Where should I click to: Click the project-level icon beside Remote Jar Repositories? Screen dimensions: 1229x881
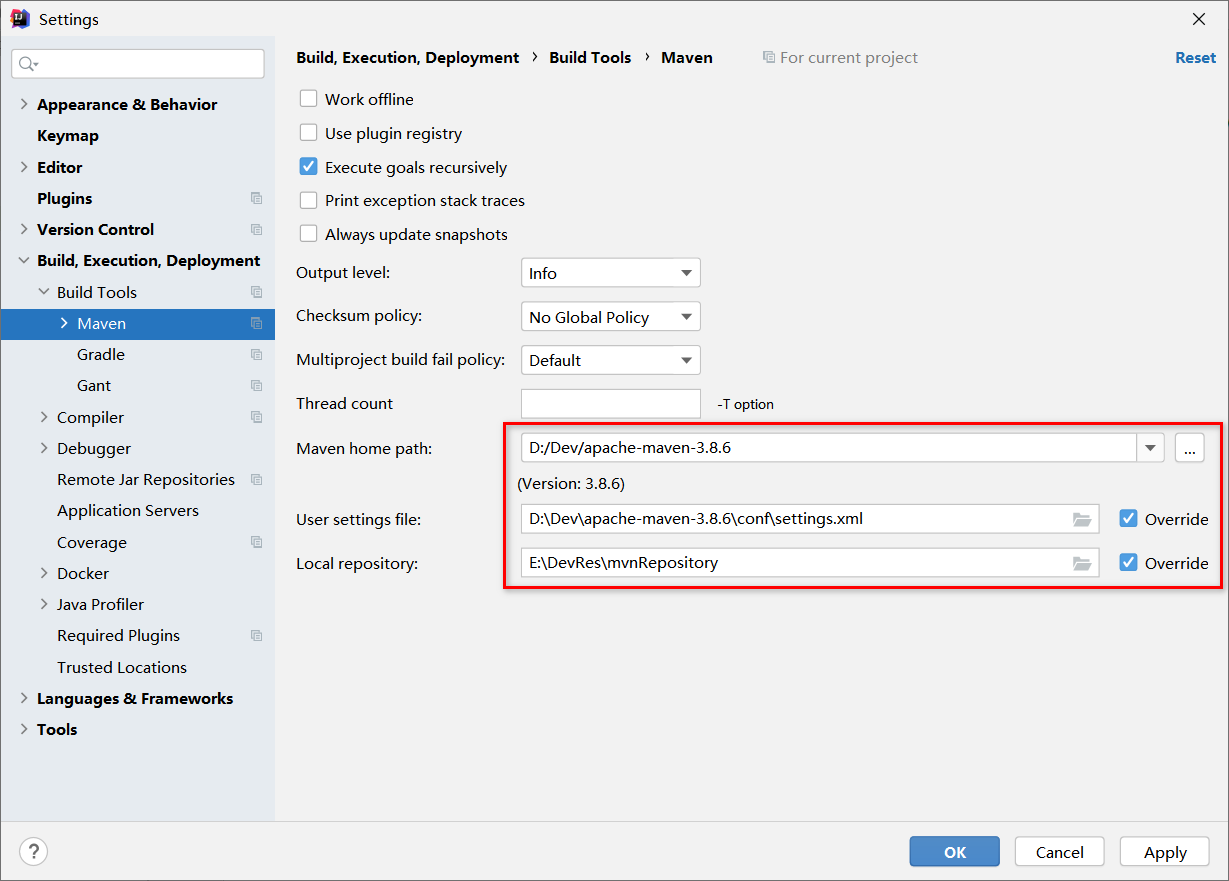pyautogui.click(x=256, y=479)
